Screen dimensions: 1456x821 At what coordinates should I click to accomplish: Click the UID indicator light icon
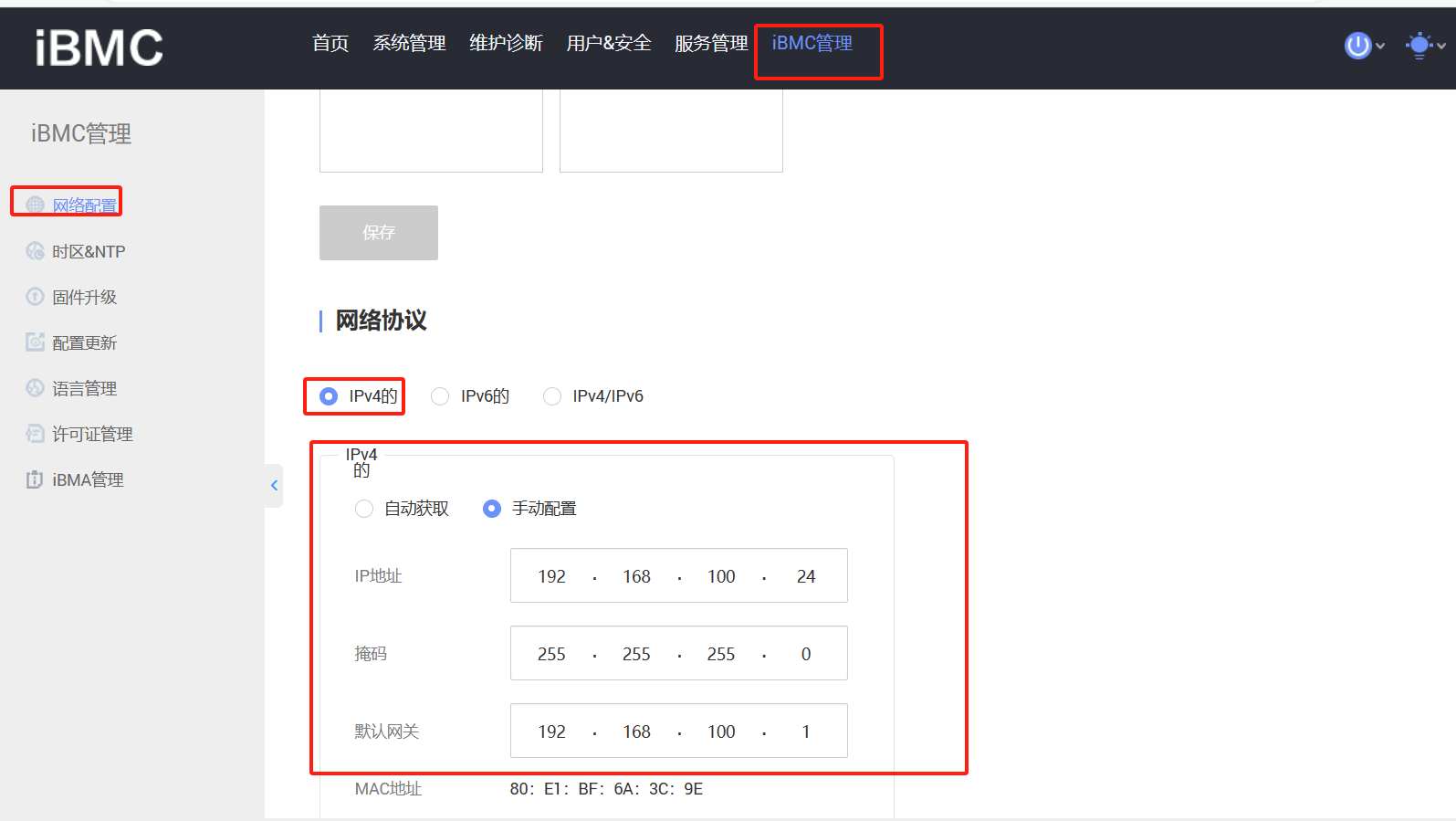pos(1419,45)
